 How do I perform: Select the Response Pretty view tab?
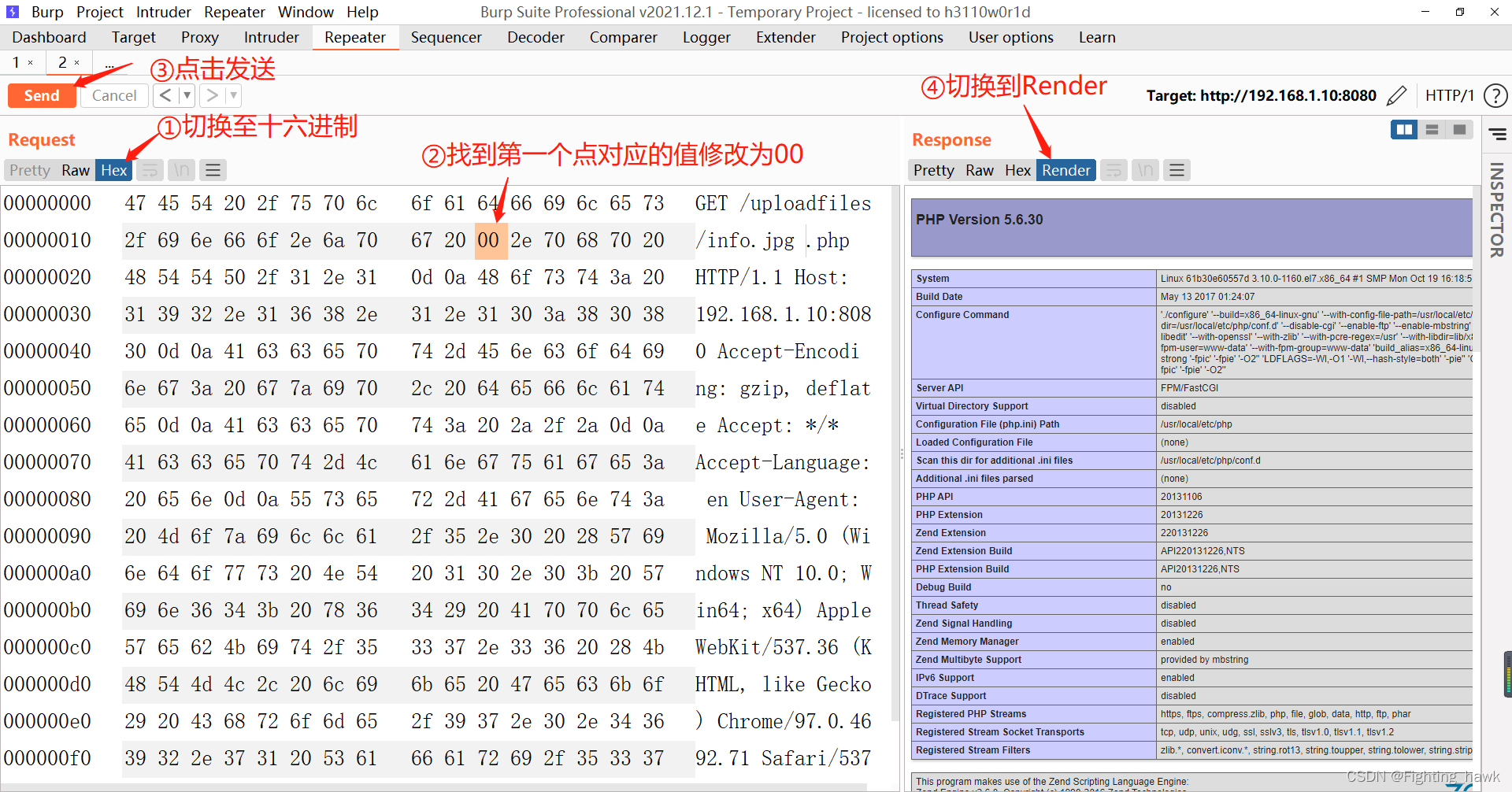tap(934, 170)
